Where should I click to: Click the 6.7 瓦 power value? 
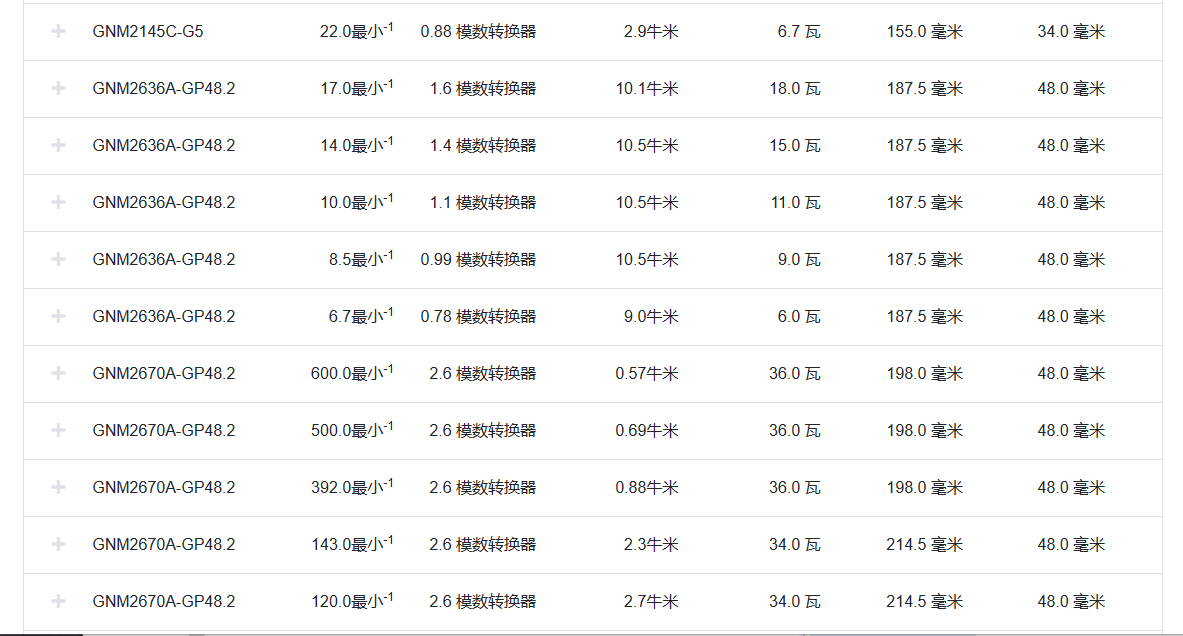pyautogui.click(x=798, y=32)
